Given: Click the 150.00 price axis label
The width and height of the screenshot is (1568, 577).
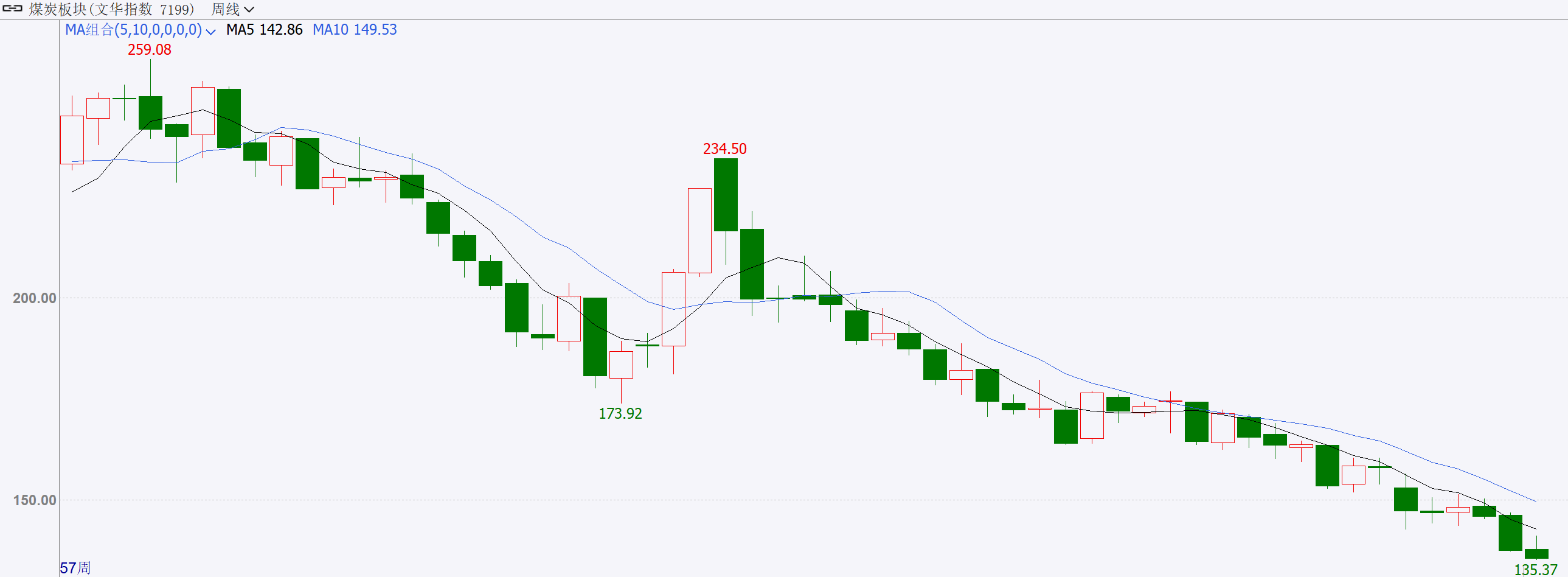Looking at the screenshot, I should [34, 500].
